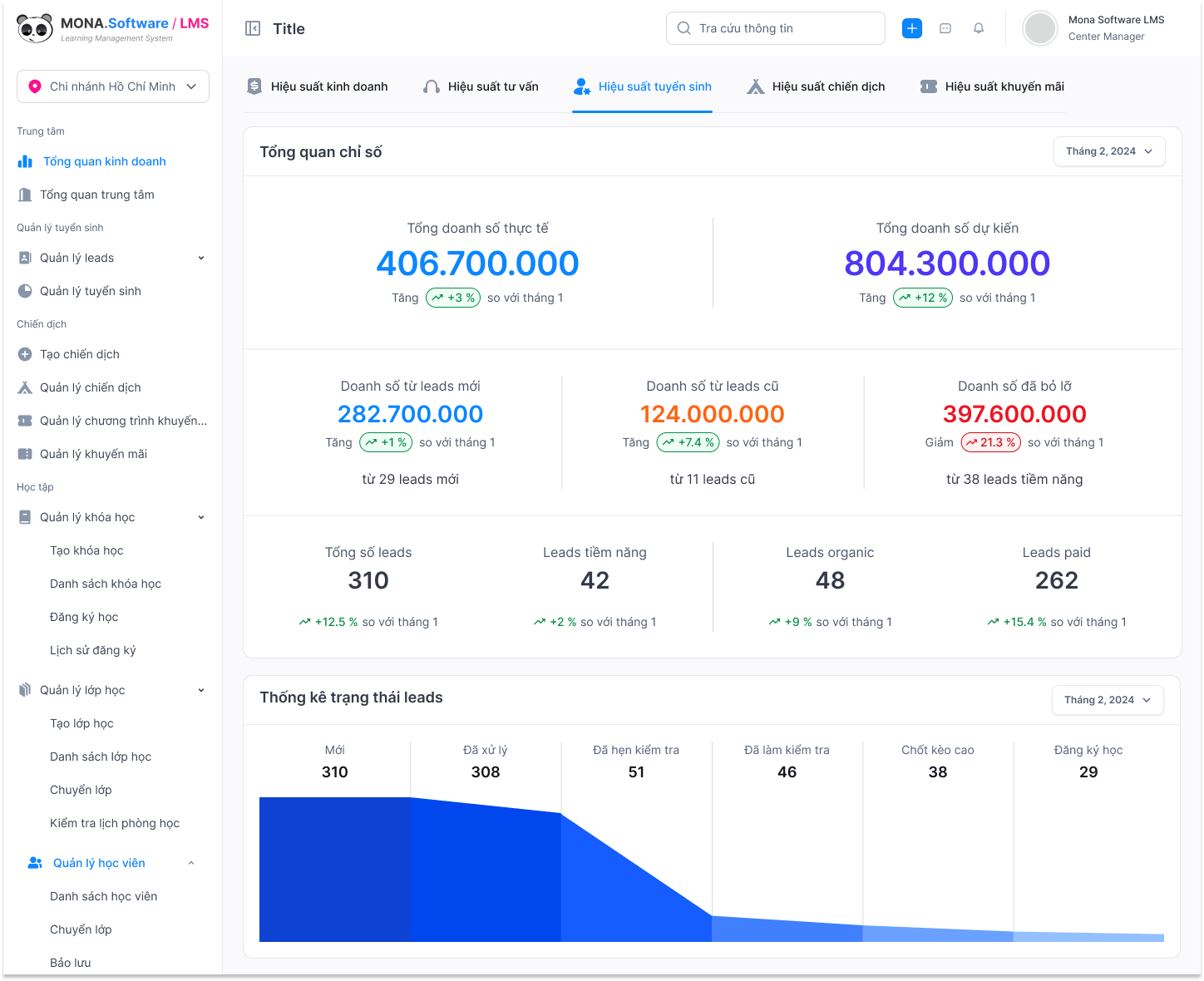Go to Đăng ký học
This screenshot has height=981, width=1204.
coord(84,617)
